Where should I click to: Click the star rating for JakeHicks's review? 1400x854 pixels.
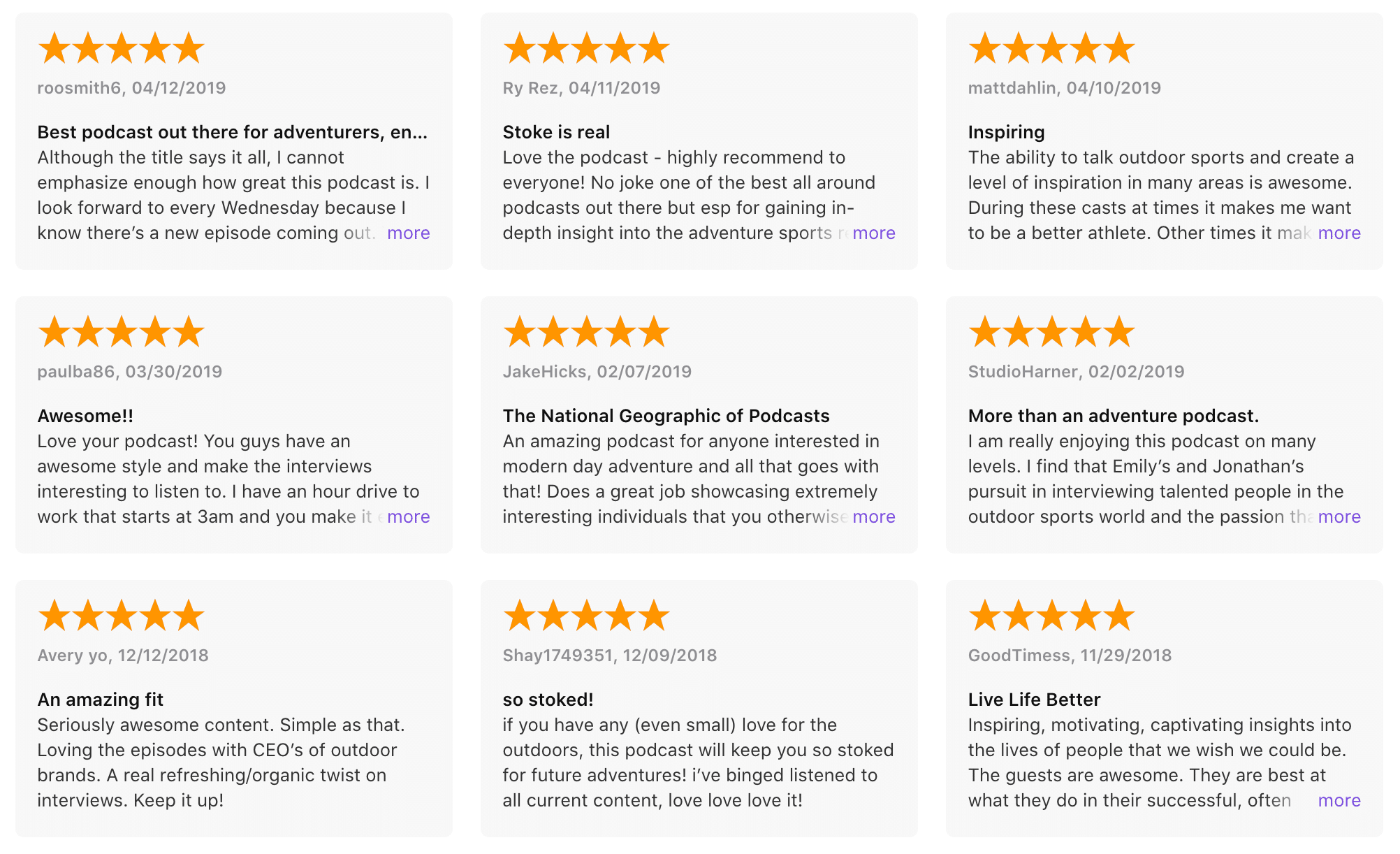coord(586,332)
